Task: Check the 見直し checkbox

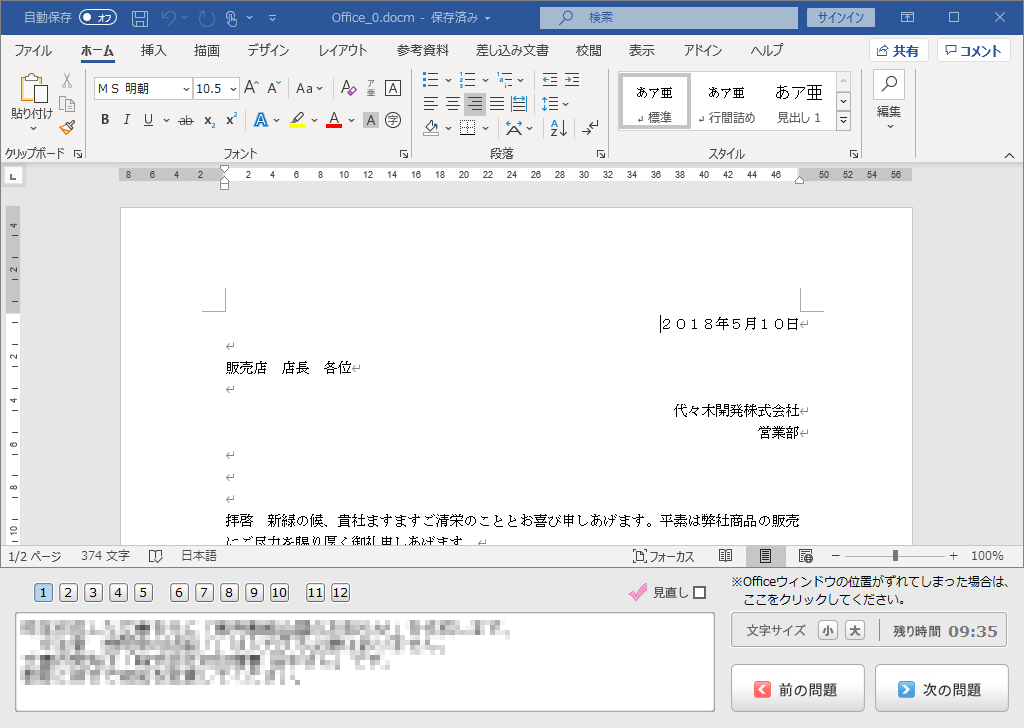Action: [699, 592]
